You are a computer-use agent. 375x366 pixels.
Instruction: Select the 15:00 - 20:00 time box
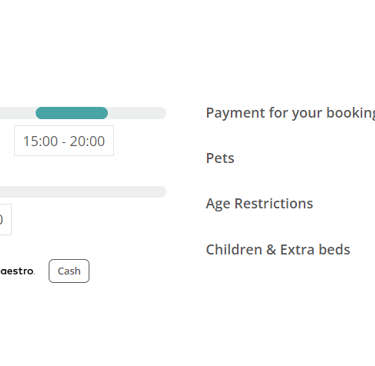(x=64, y=141)
